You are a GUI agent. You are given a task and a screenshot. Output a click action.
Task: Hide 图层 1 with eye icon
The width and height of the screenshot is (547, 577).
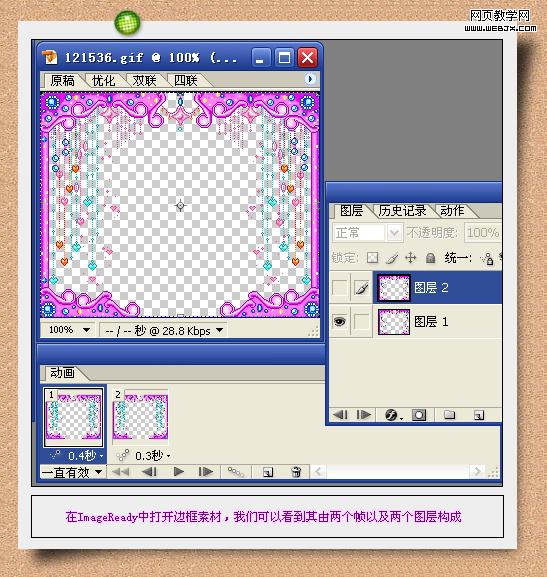[339, 321]
